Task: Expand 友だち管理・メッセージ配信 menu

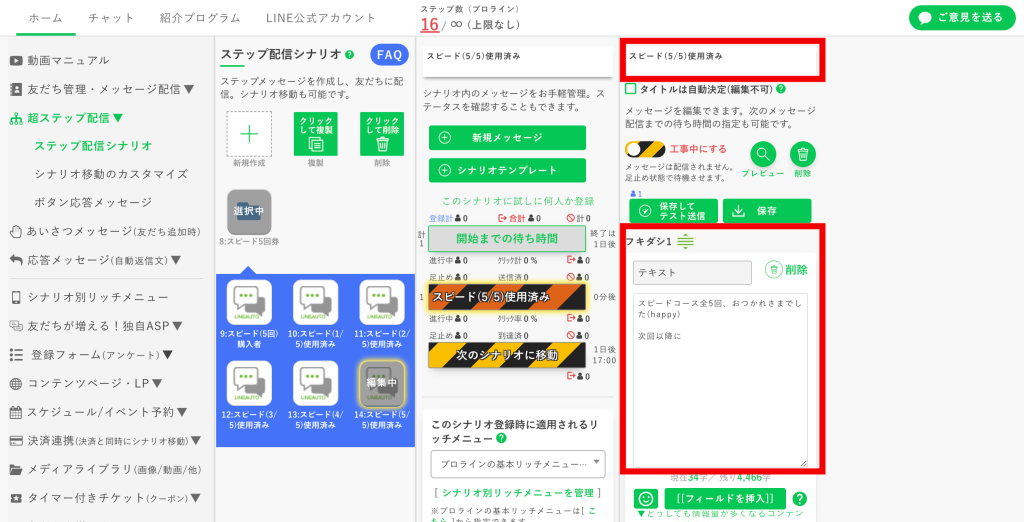Action: pyautogui.click(x=102, y=89)
